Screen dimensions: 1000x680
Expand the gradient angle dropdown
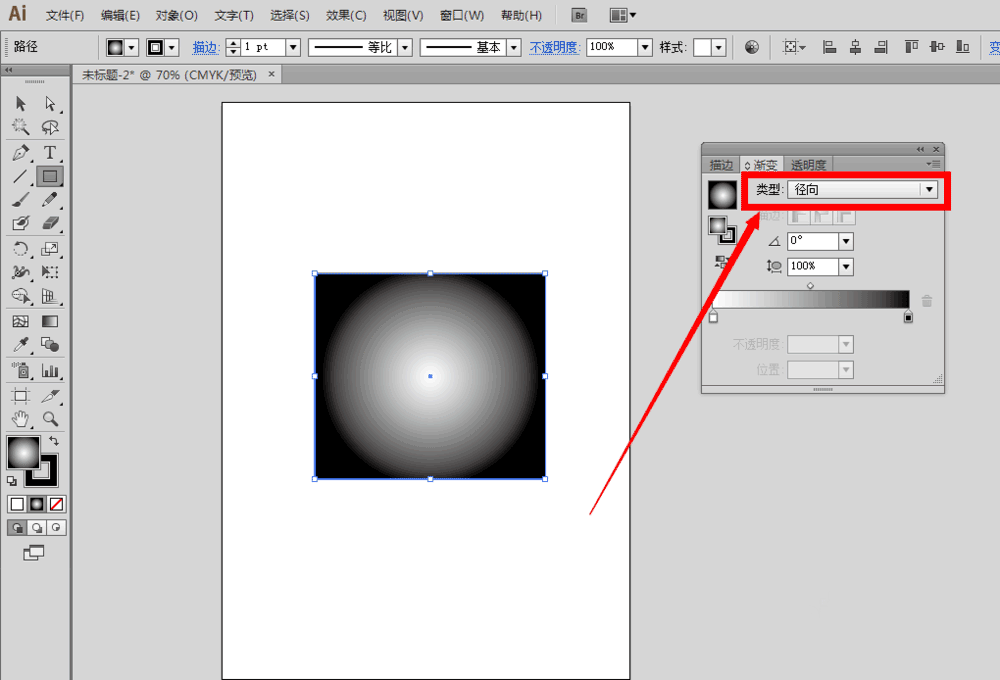coord(846,241)
